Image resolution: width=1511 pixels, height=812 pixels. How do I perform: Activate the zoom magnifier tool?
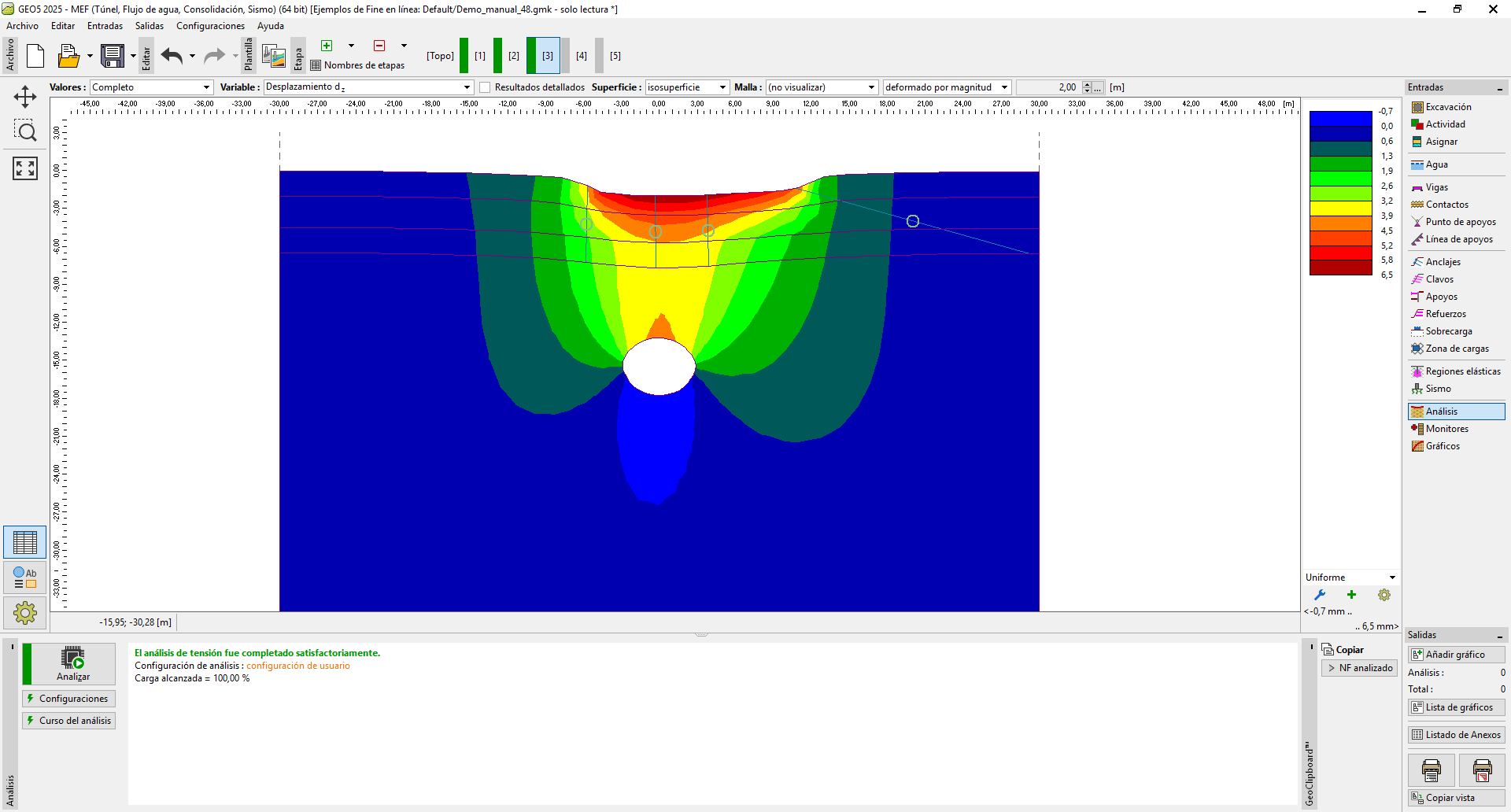[25, 131]
